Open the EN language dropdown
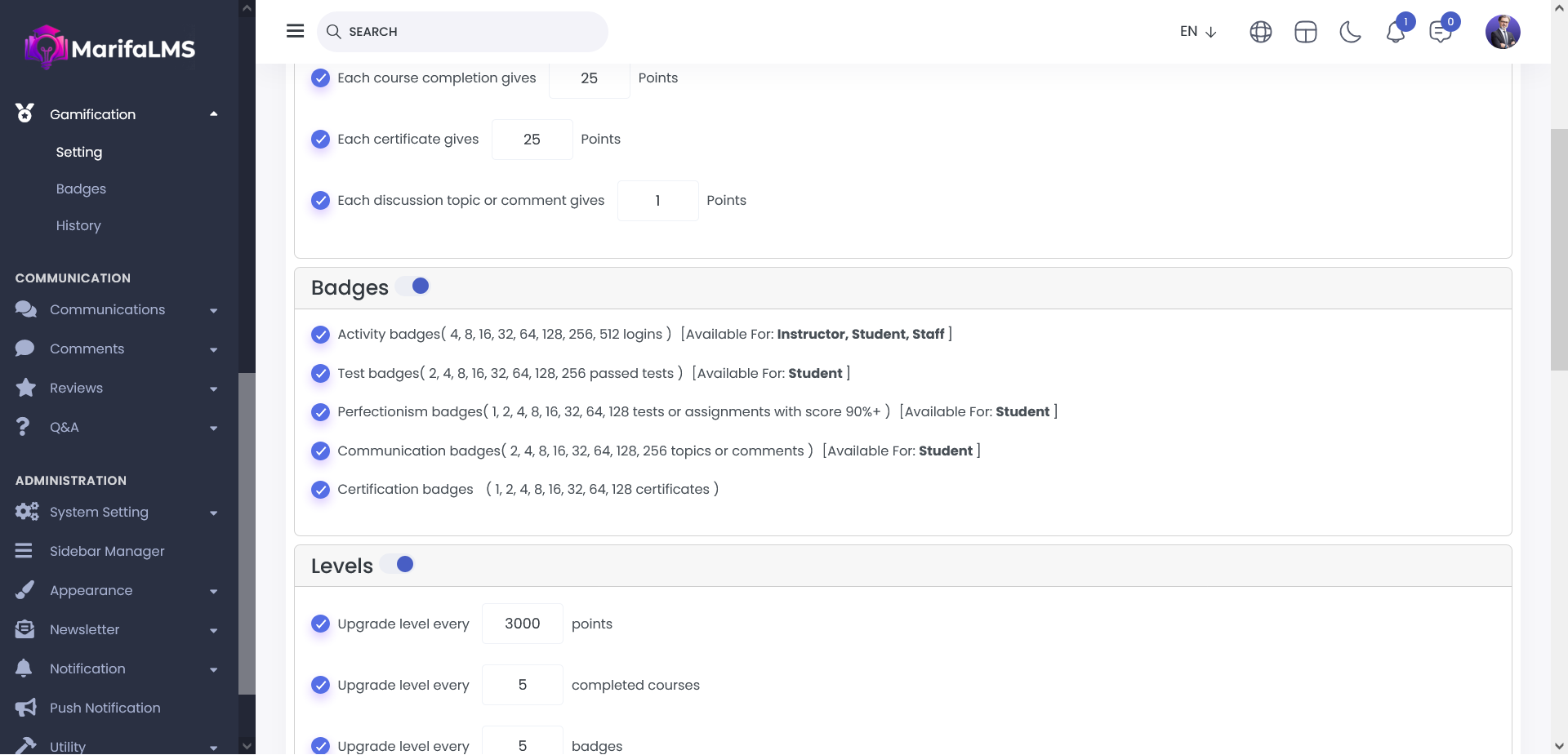This screenshot has width=1568, height=755. click(1197, 32)
